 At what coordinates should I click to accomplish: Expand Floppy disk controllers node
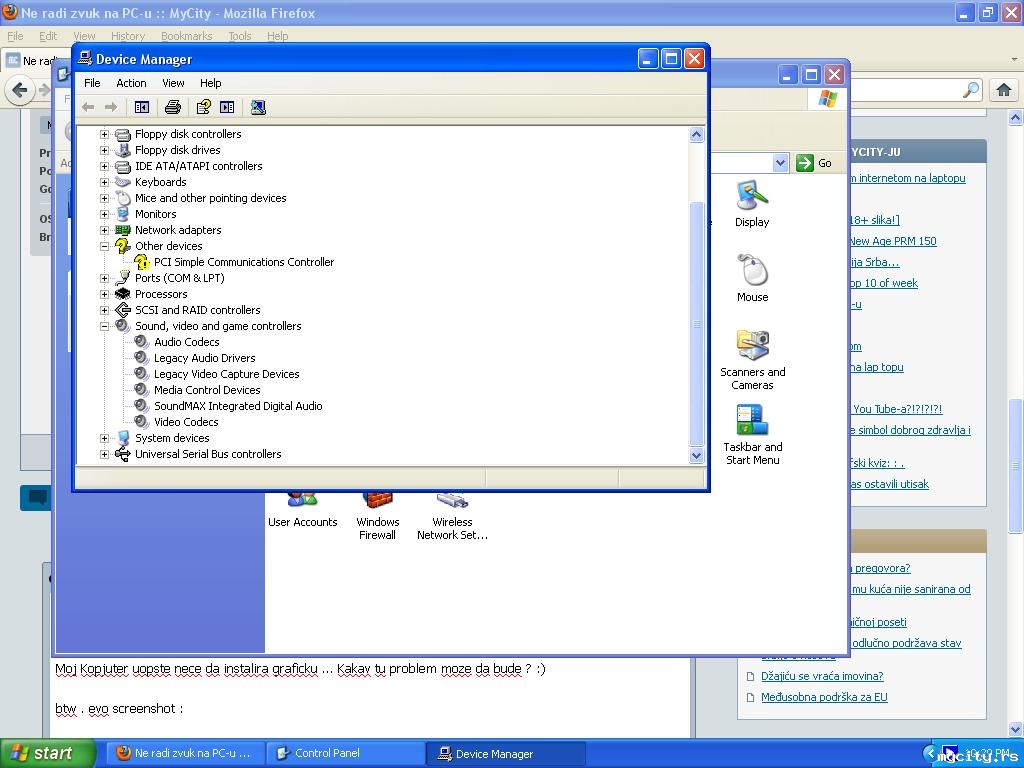(104, 134)
